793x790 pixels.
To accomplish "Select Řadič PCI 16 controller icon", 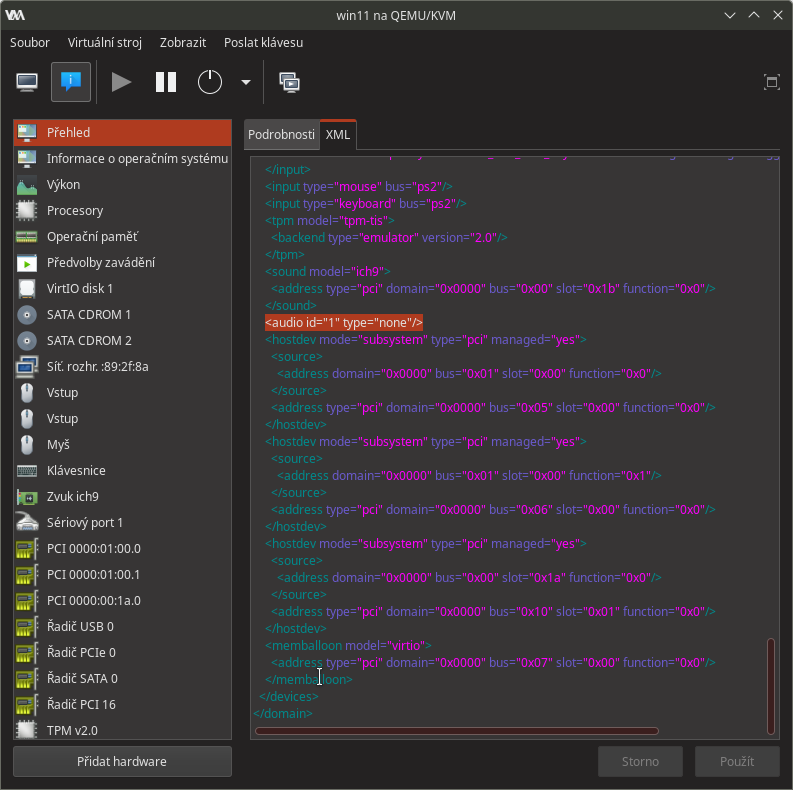I will tap(27, 705).
